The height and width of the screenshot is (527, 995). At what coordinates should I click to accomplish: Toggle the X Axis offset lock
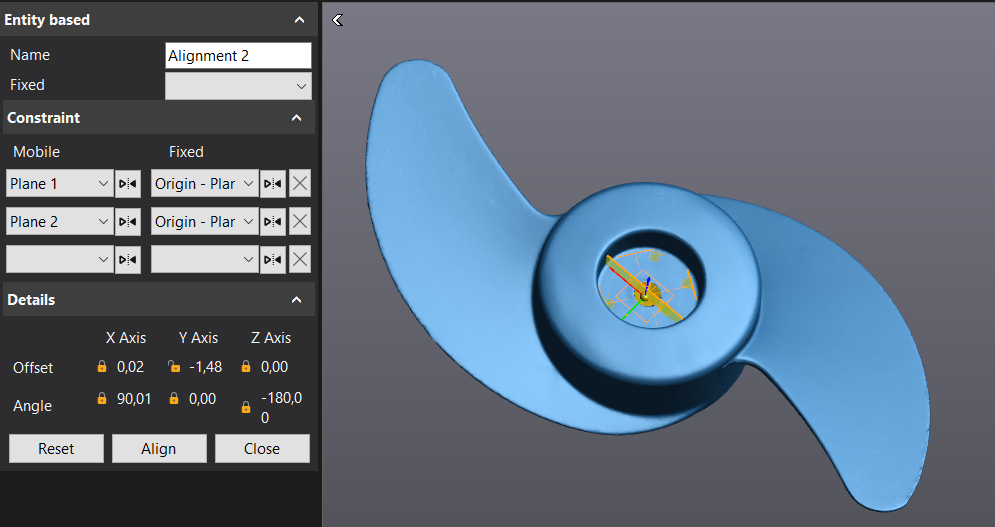pos(101,367)
